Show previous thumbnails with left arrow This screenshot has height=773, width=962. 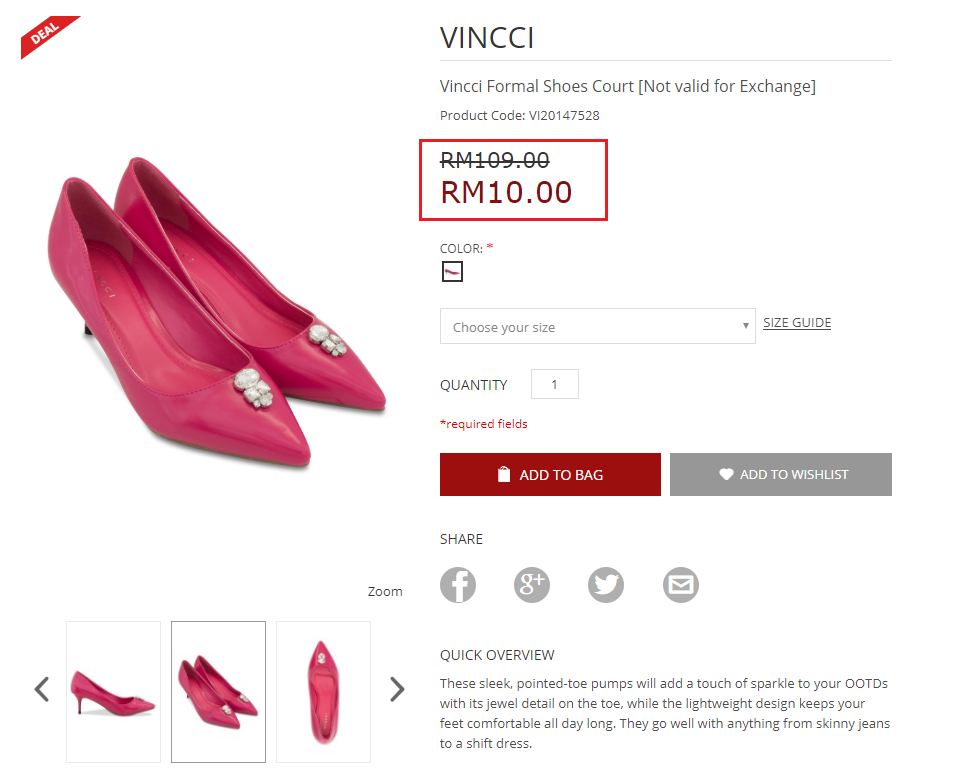coord(42,689)
